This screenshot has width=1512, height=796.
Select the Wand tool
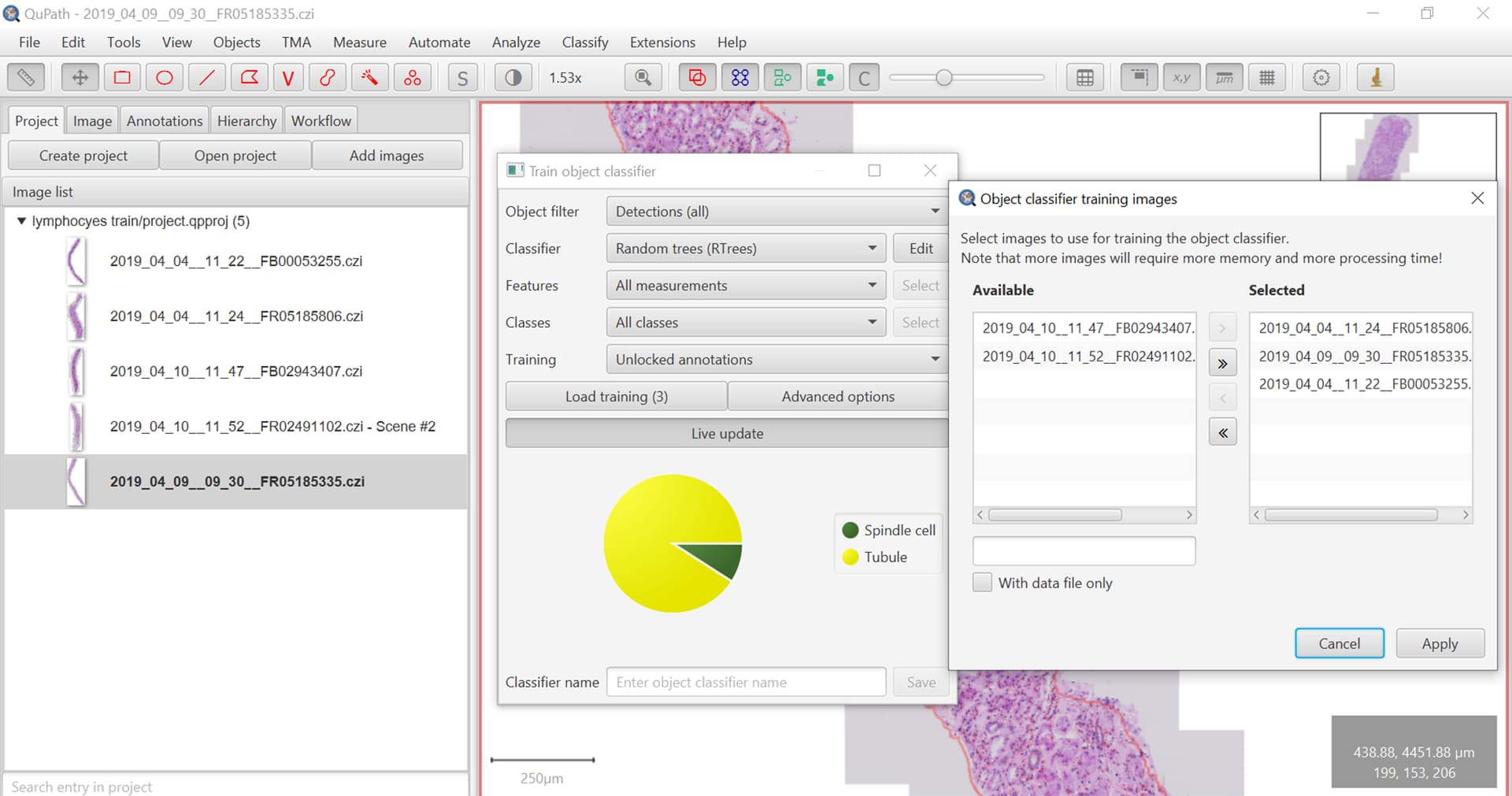coord(370,77)
